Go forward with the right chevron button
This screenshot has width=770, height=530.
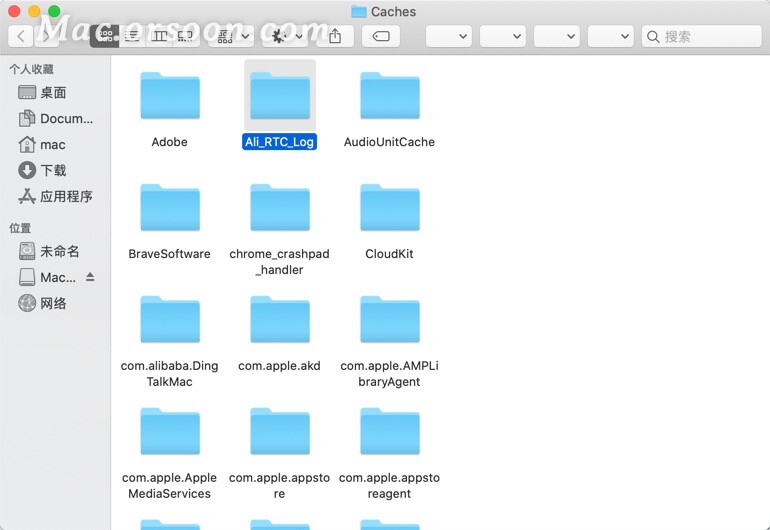45,36
